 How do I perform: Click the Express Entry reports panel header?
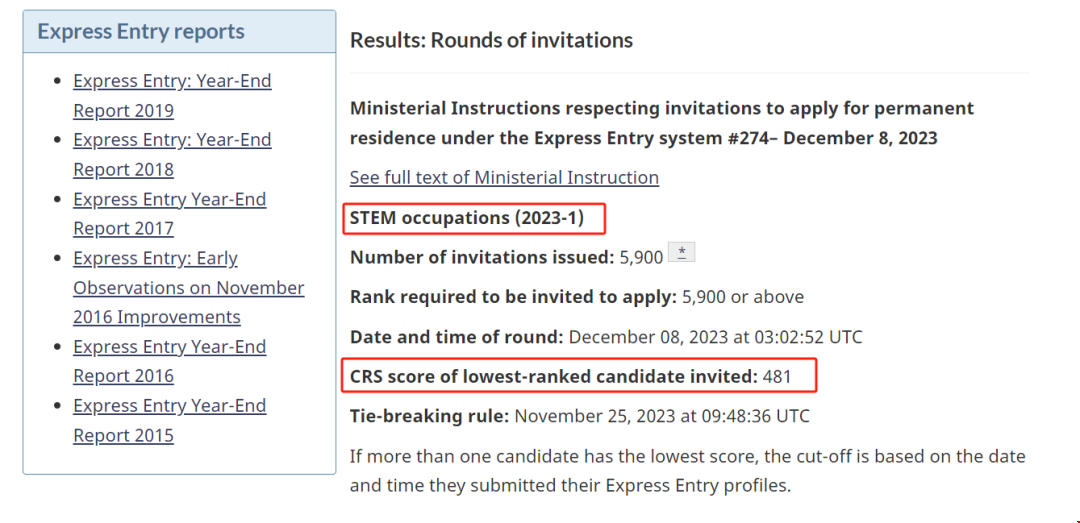[x=141, y=31]
